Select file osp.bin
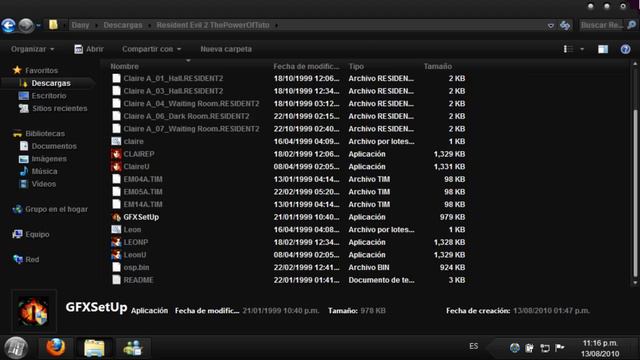 (x=136, y=267)
